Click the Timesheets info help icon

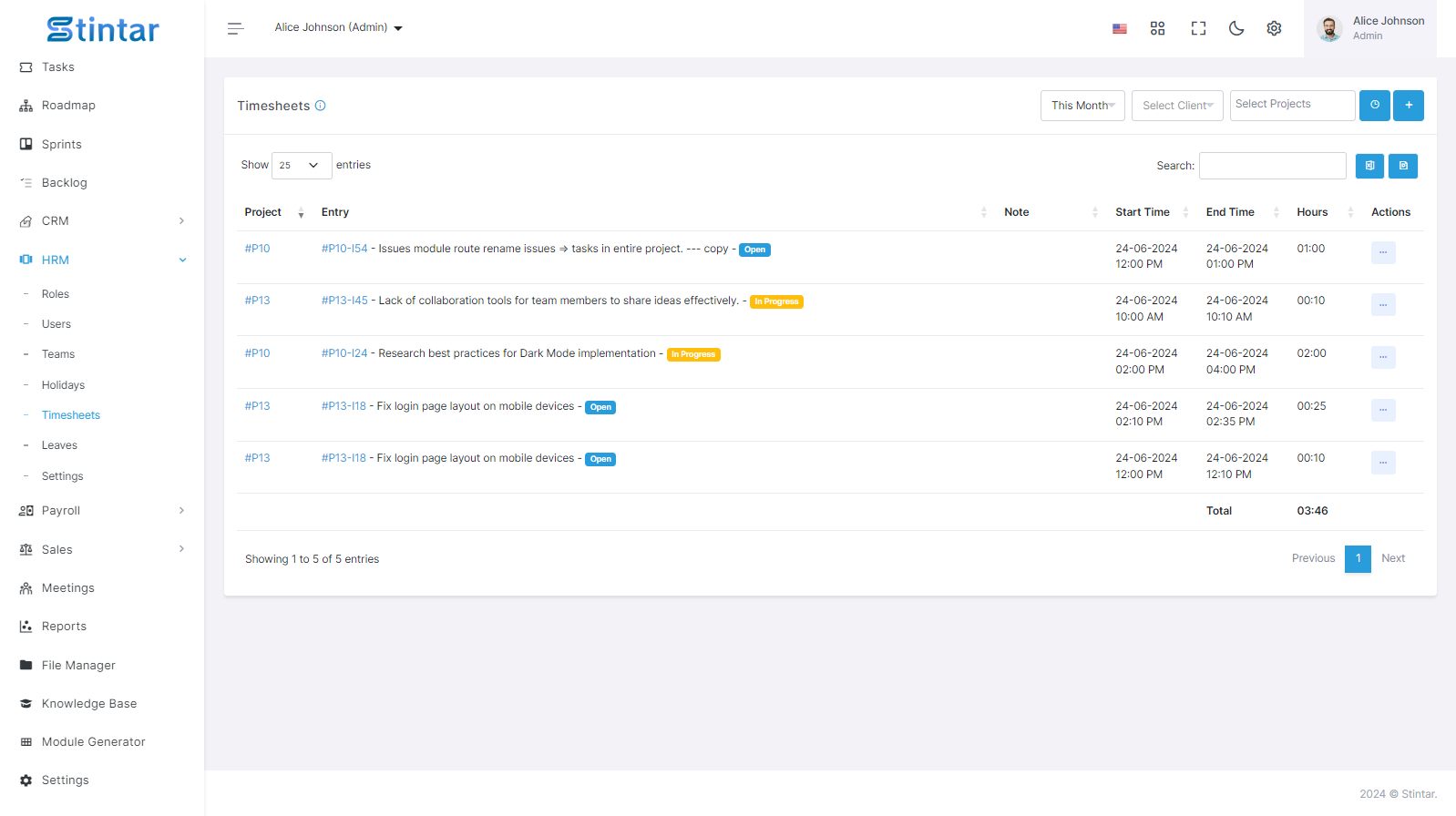(321, 106)
